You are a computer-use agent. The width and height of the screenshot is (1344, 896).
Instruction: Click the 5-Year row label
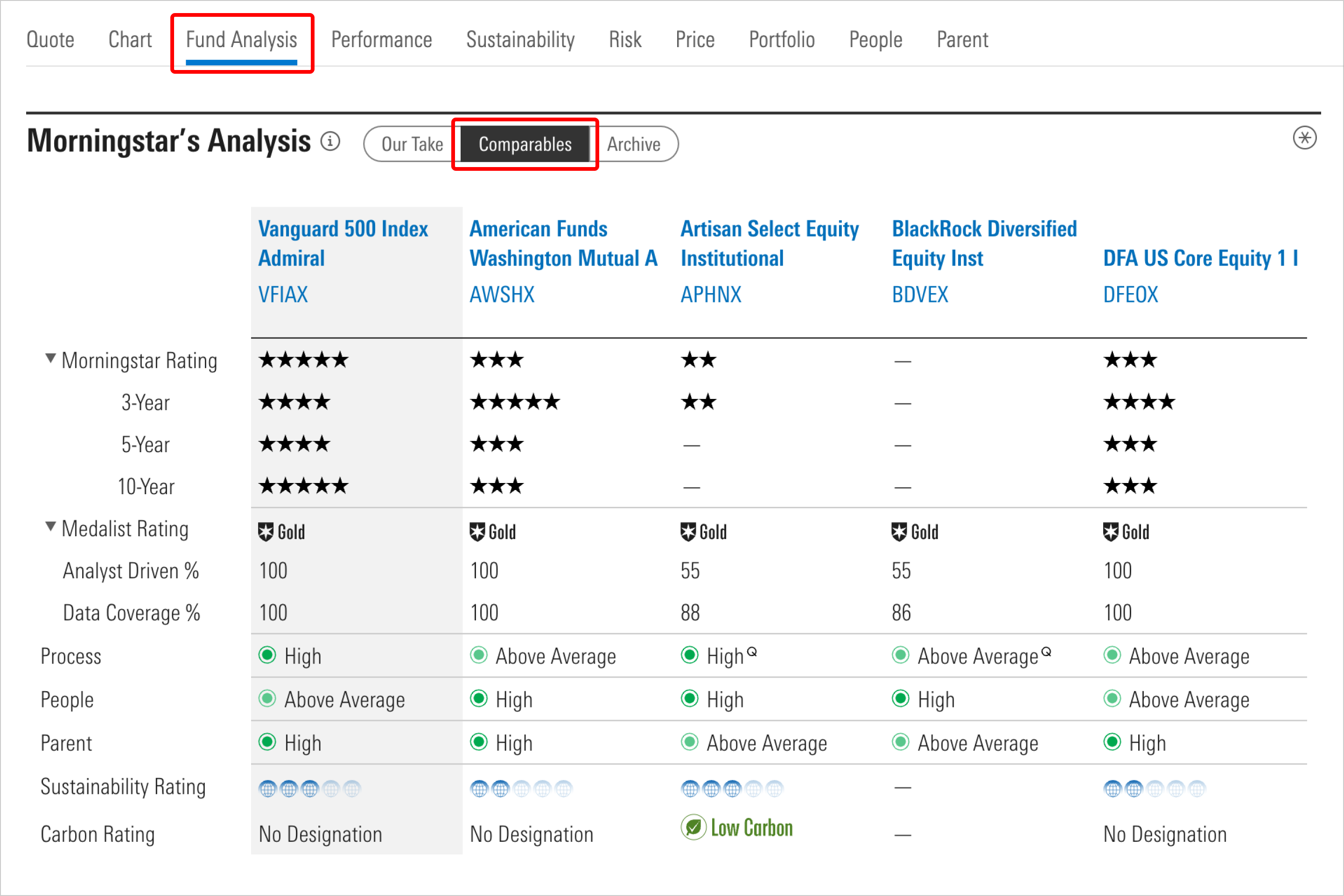pos(145,445)
